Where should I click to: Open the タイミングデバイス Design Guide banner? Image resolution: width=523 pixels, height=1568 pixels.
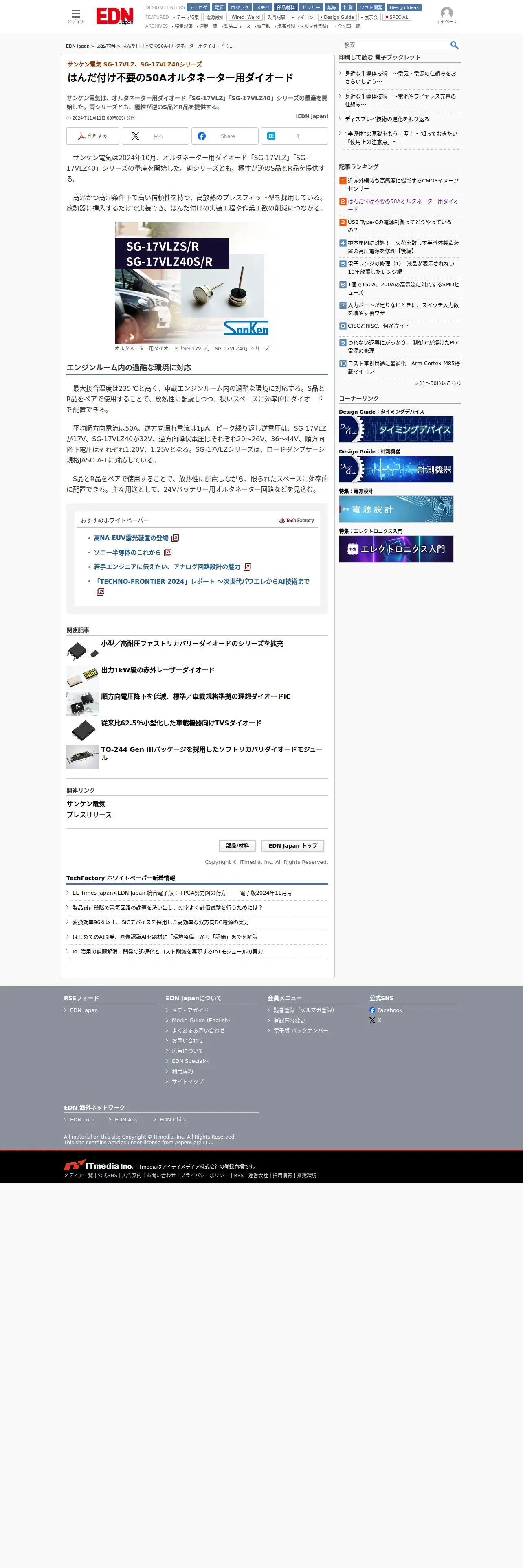click(x=396, y=429)
